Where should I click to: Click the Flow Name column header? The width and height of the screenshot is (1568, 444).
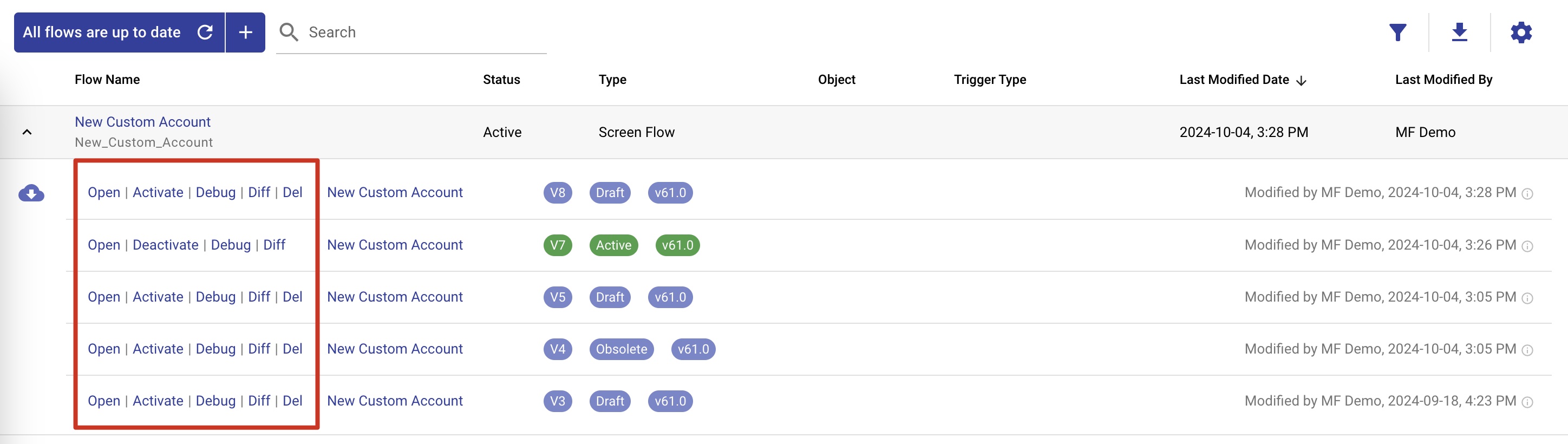(107, 80)
